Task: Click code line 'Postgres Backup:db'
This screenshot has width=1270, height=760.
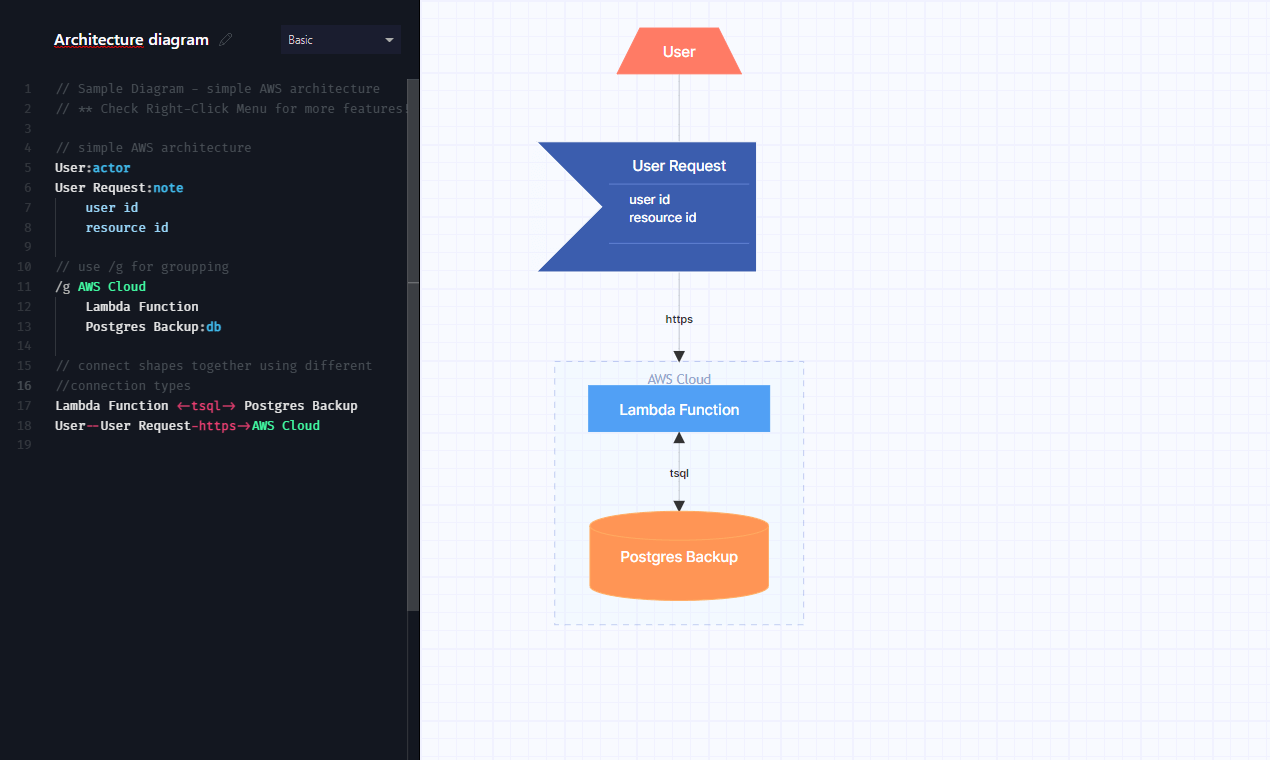Action: click(x=153, y=326)
